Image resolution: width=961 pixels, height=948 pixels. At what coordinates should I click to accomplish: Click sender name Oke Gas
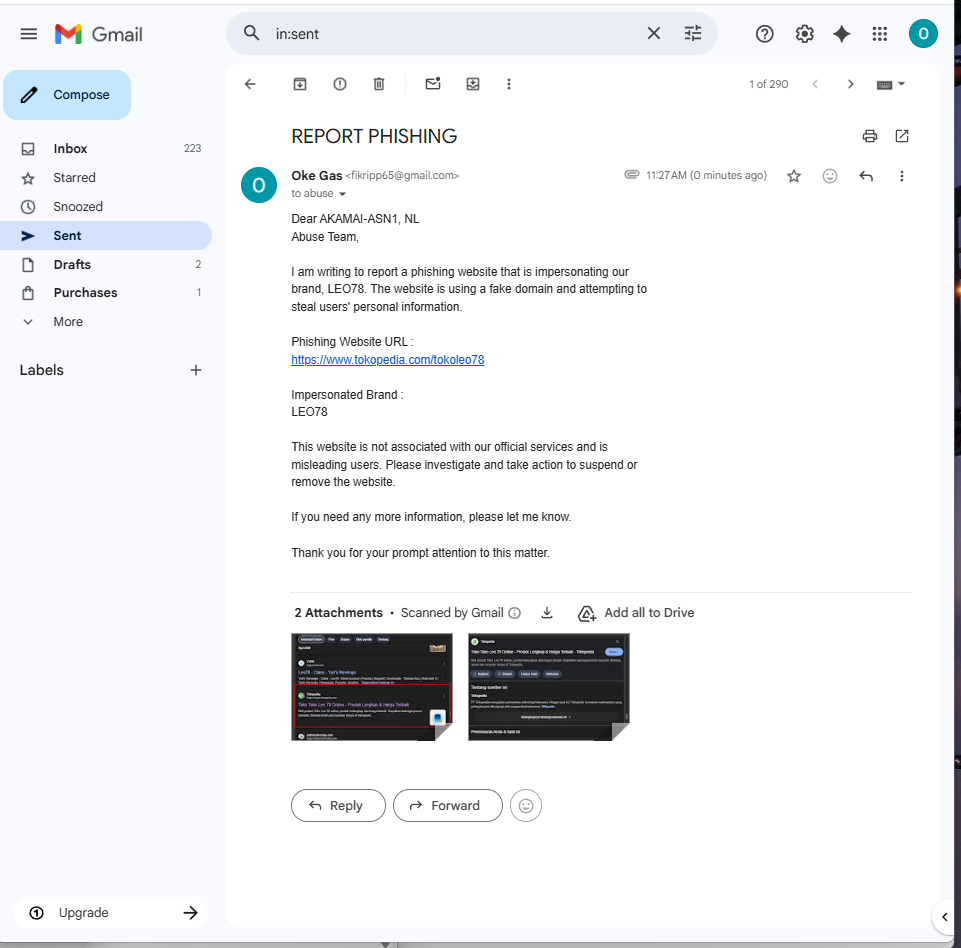(x=316, y=175)
